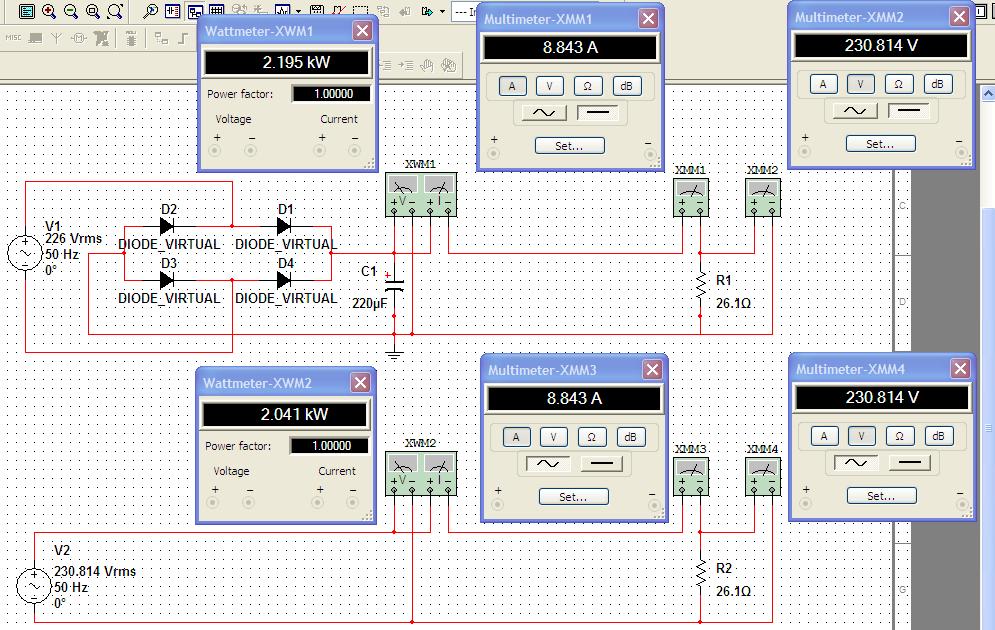Click the decrease indent toolbar icon
This screenshot has height=630, width=995.
coord(385,65)
